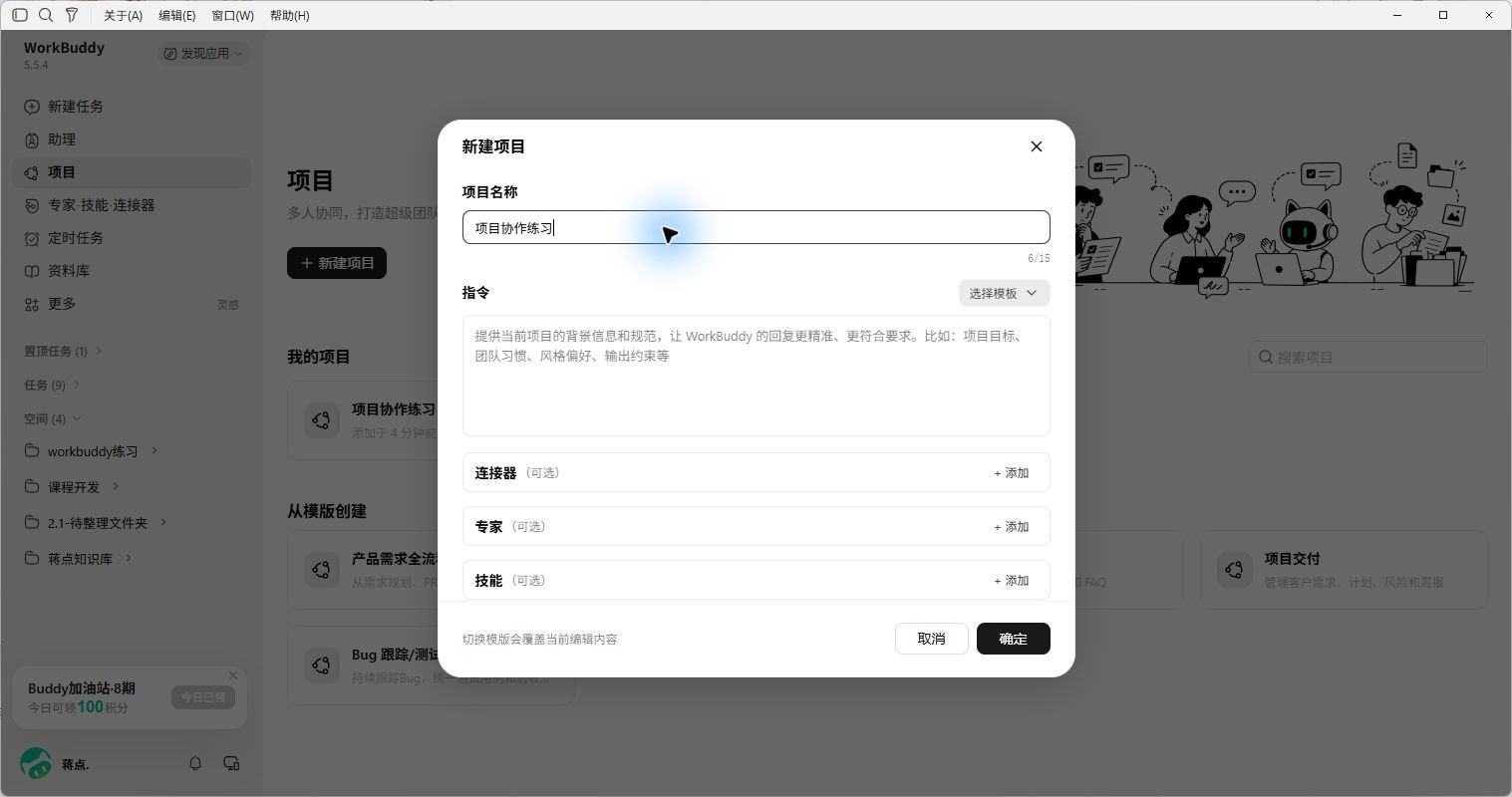Viewport: 1512px width, 797px height.
Task: Open the 关于(A) menu
Action: (x=123, y=15)
